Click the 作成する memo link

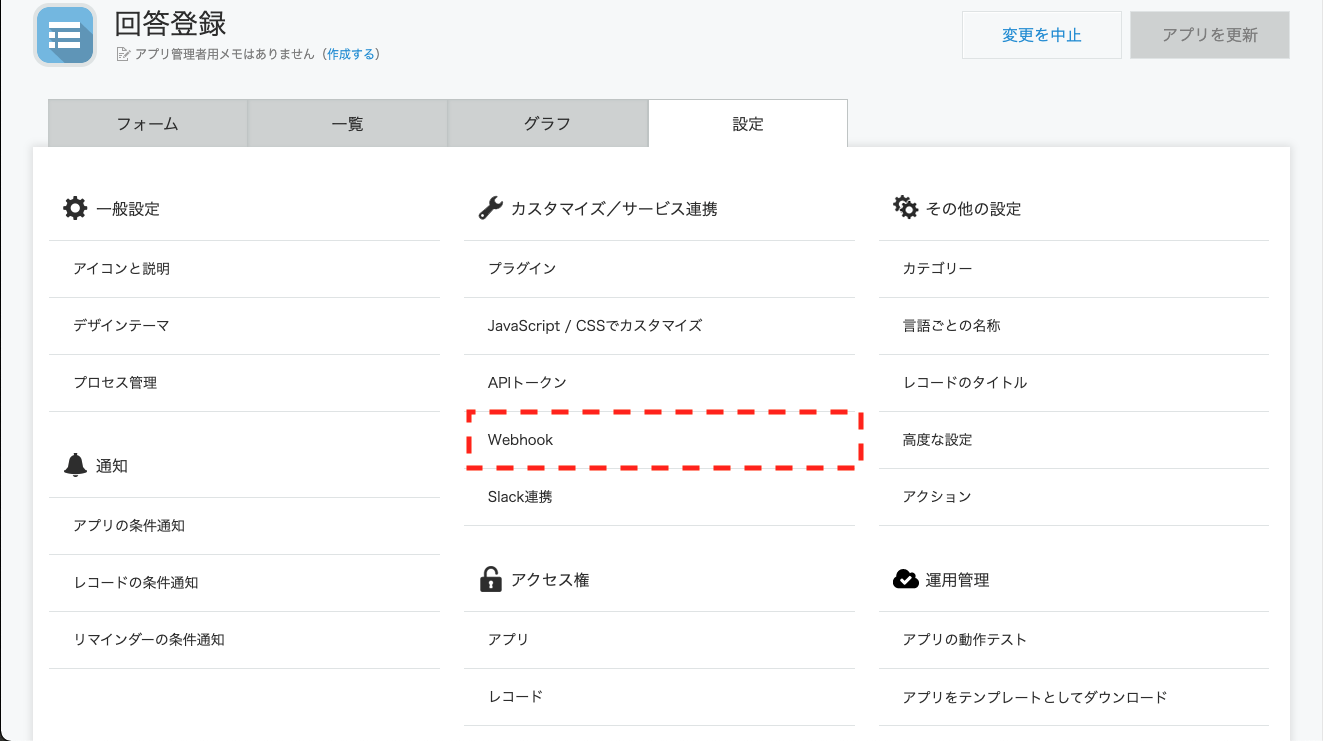point(351,54)
